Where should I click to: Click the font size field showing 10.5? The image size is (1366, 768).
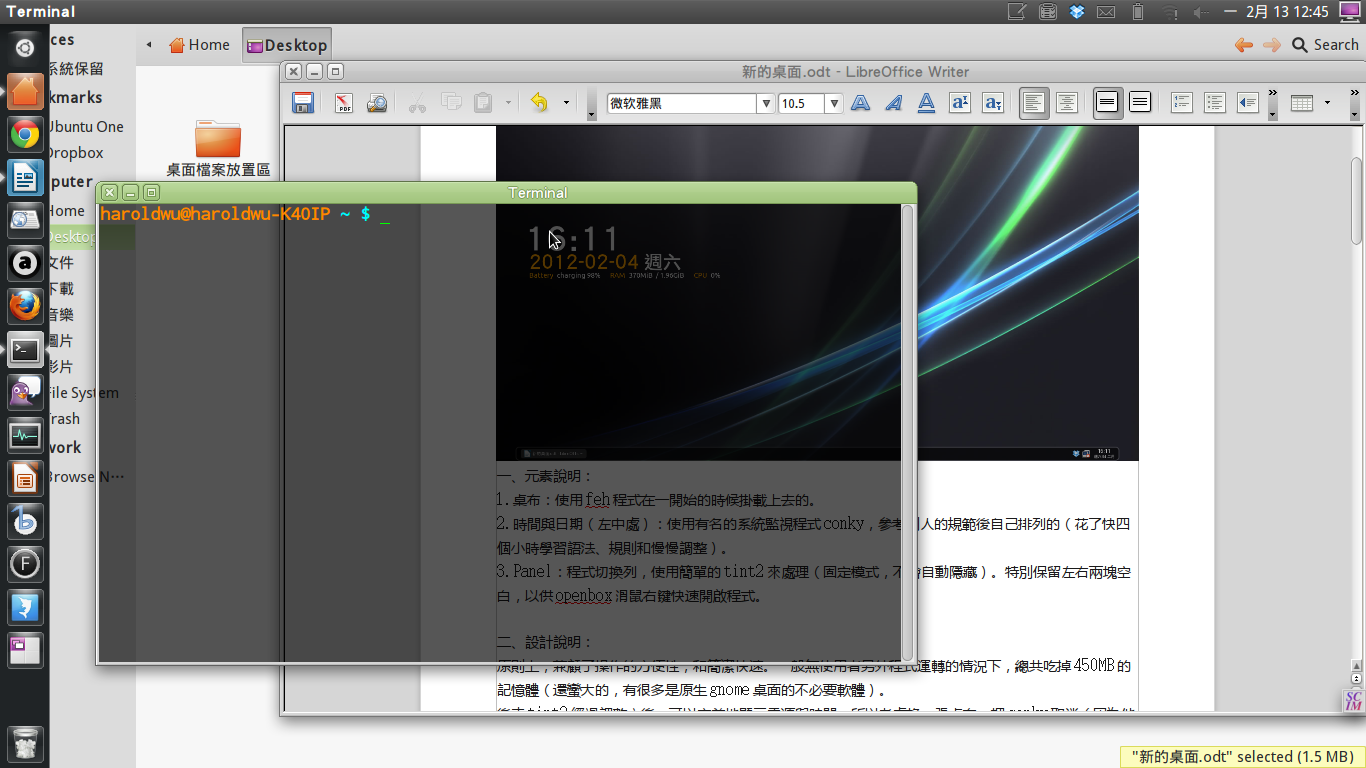(801, 104)
